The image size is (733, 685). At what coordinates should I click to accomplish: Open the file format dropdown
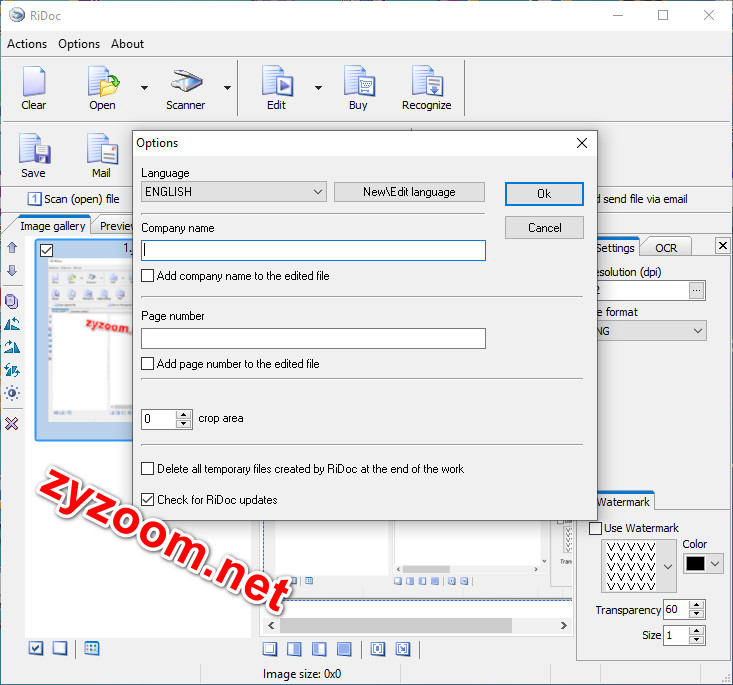pos(697,331)
